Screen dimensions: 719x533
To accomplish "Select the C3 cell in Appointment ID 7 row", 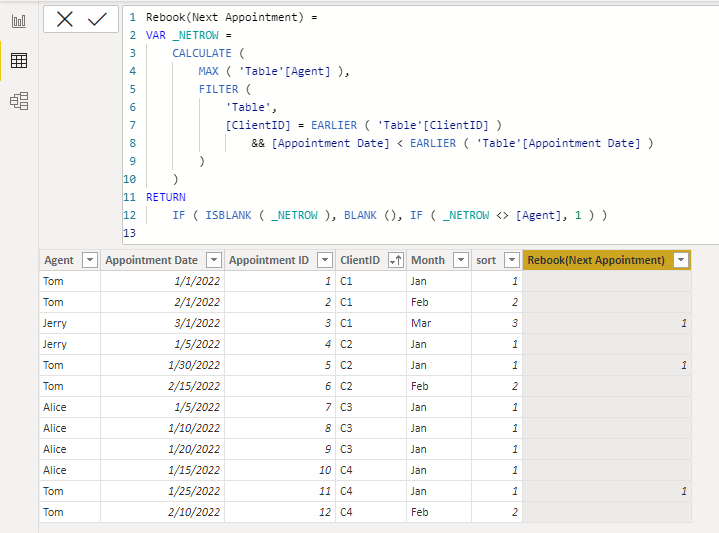I will tap(371, 407).
